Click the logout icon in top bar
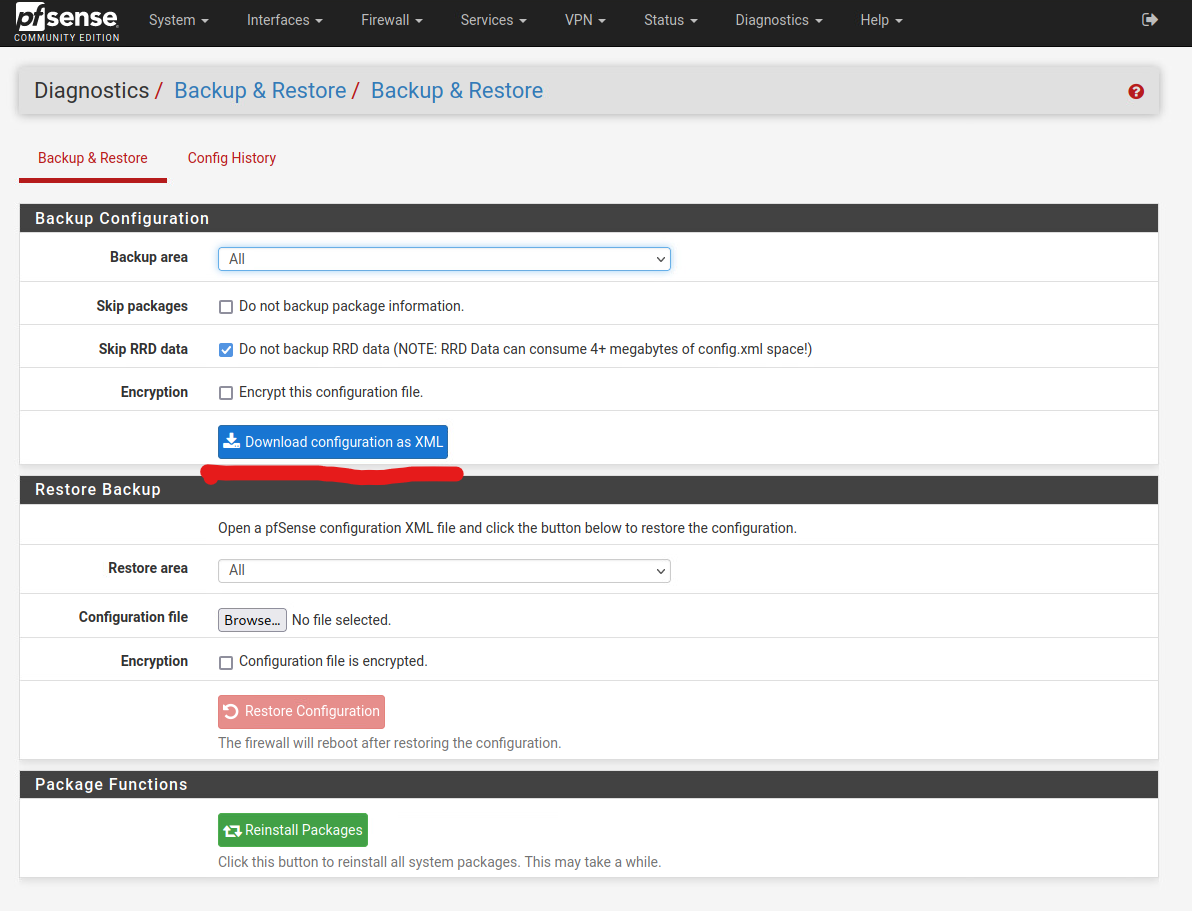This screenshot has height=911, width=1192. (1149, 20)
